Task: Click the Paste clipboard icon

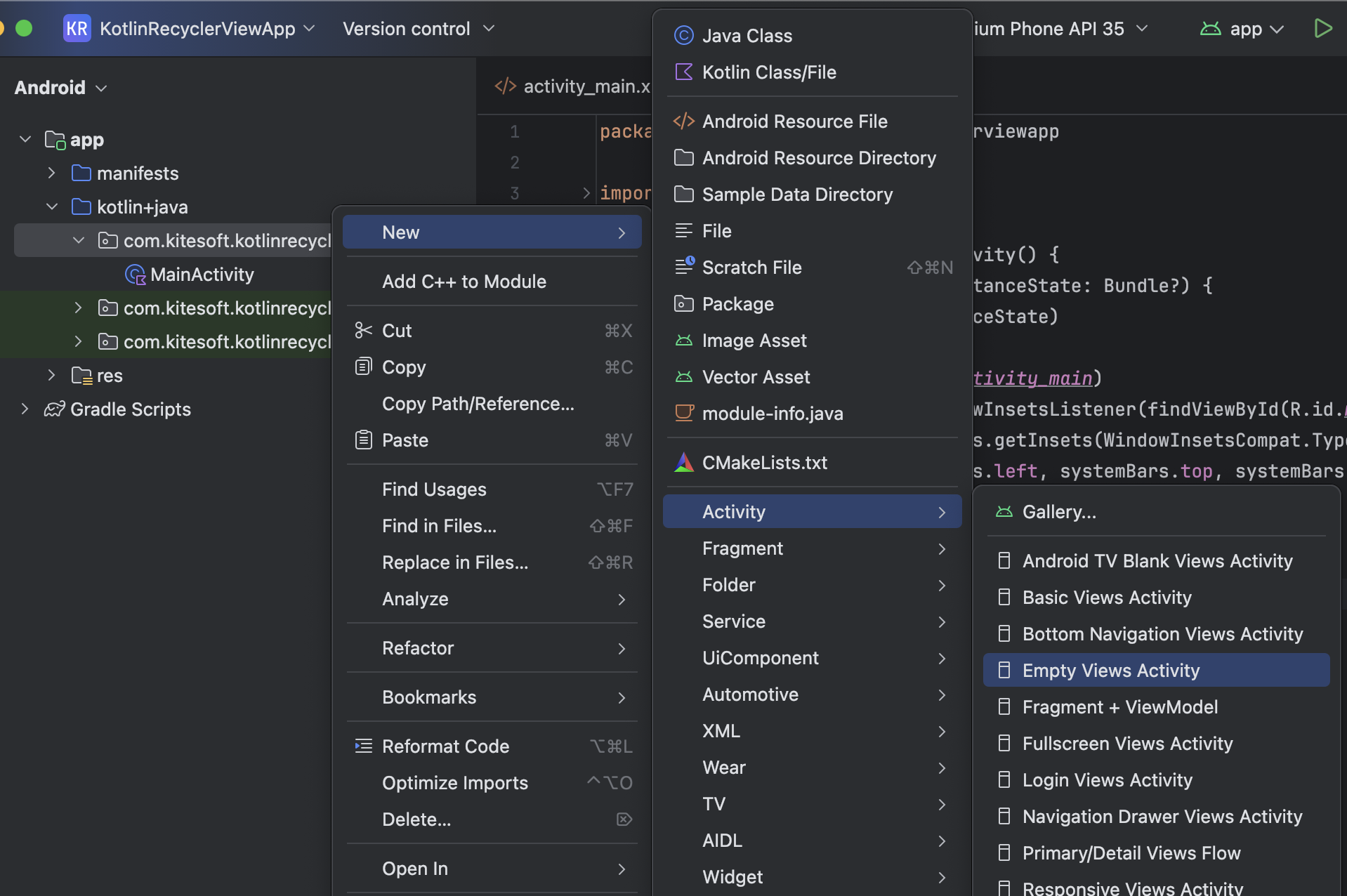Action: click(x=363, y=440)
